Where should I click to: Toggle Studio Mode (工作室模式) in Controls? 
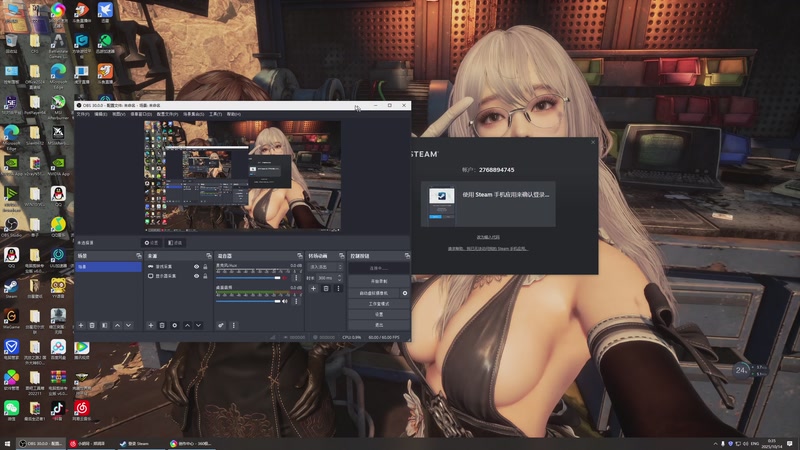[379, 304]
